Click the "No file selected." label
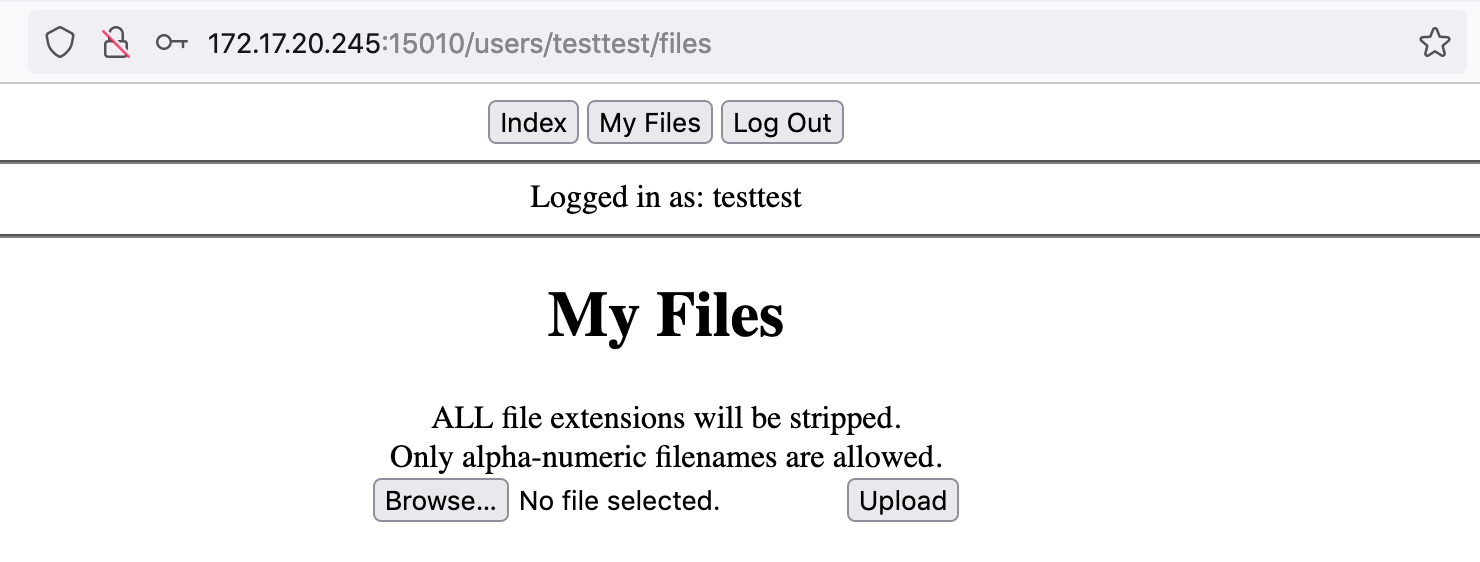 620,500
